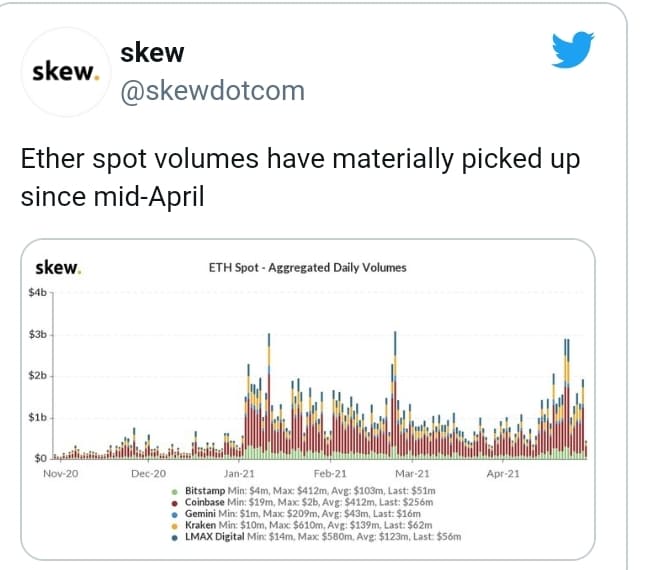Click the $3b y-axis label
Viewport: 646px width, 570px height.
pos(37,334)
